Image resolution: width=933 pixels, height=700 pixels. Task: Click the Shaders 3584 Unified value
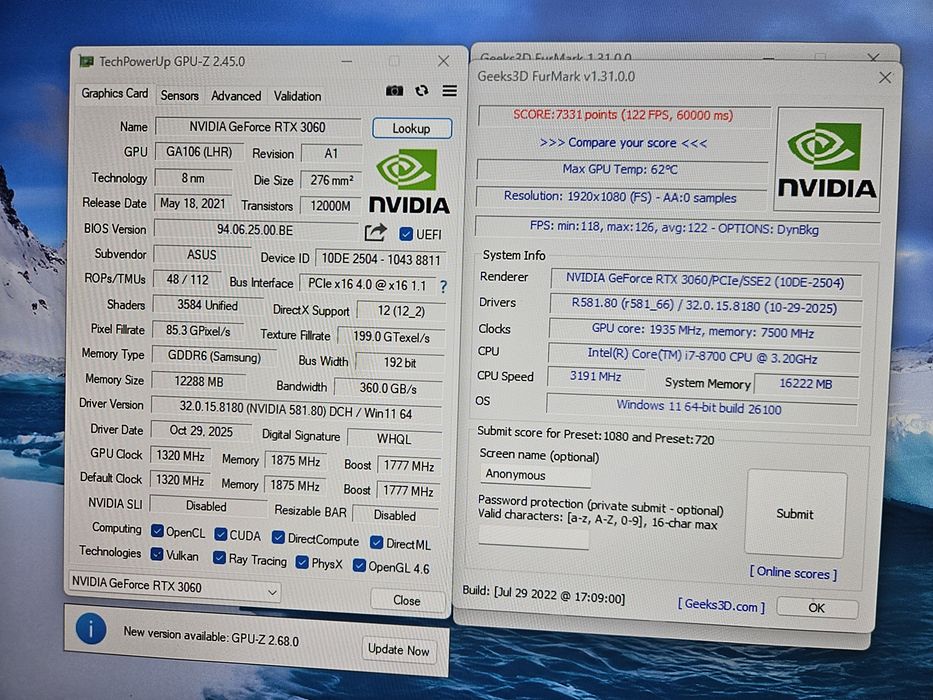pyautogui.click(x=208, y=305)
